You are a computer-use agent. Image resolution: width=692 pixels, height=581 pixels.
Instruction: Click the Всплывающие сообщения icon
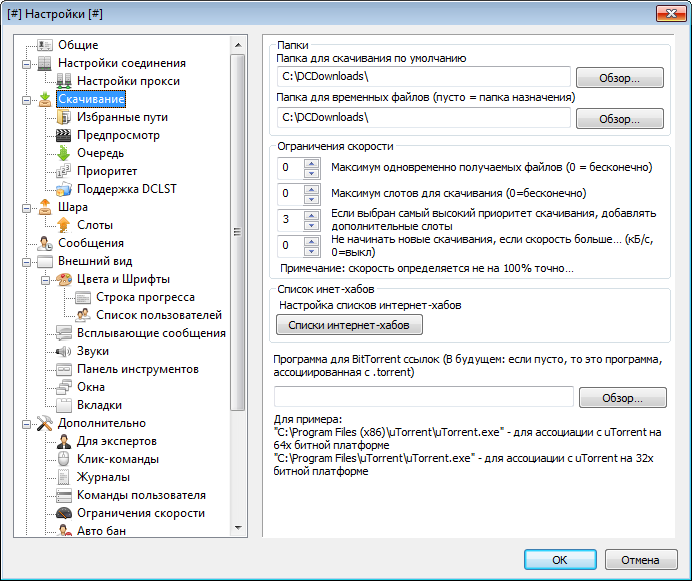coord(64,333)
